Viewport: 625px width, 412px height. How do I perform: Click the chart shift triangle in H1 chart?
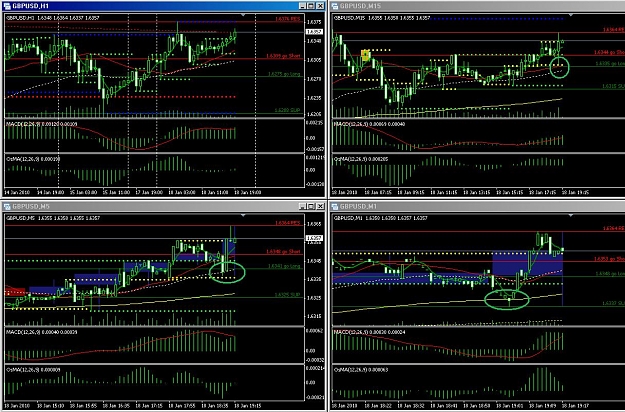tap(243, 15)
